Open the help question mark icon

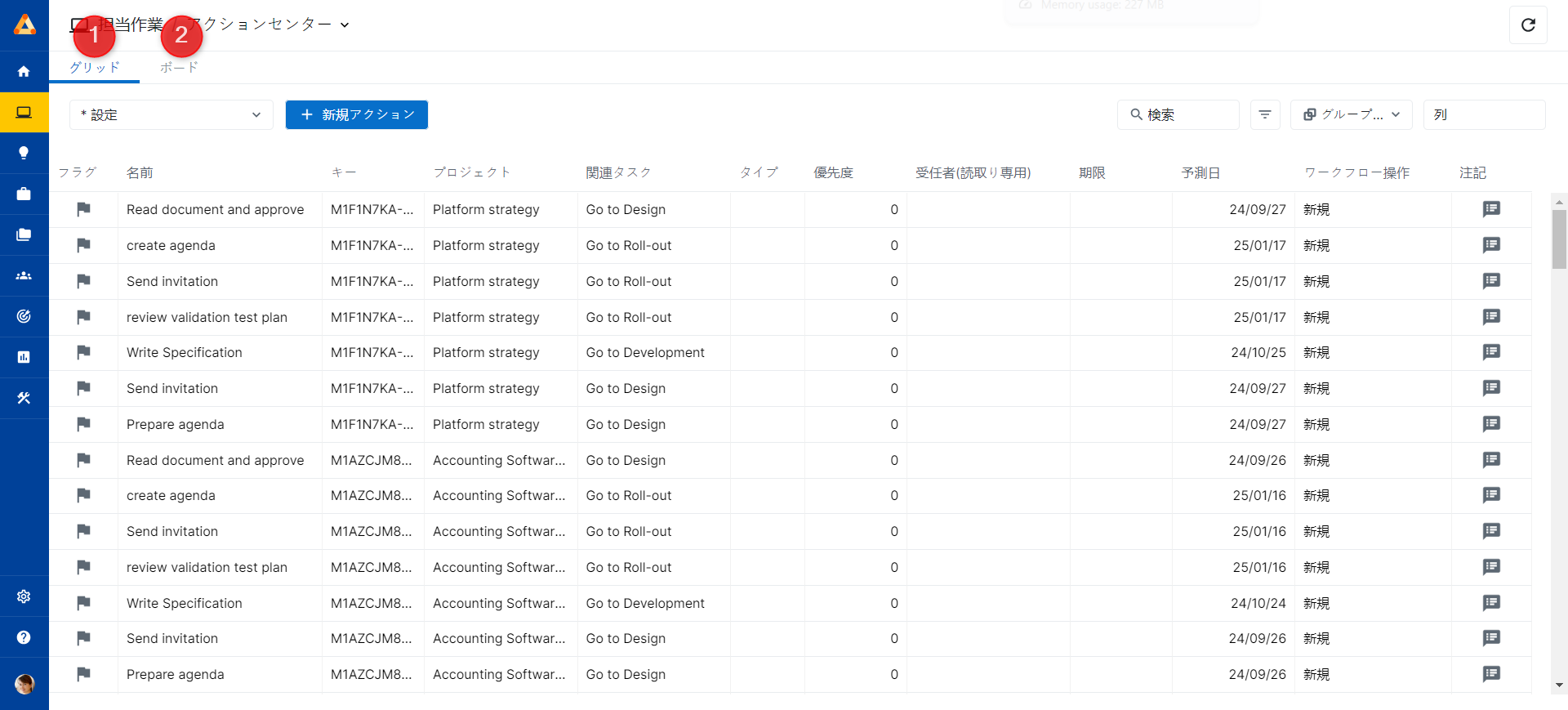coord(24,637)
